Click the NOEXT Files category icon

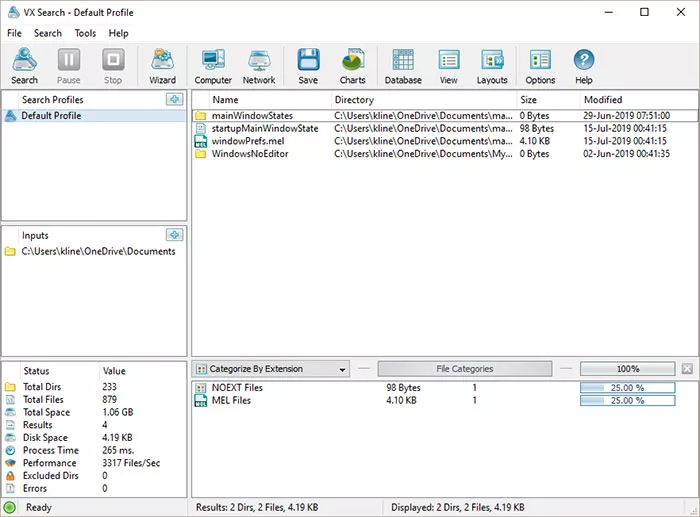pos(201,388)
